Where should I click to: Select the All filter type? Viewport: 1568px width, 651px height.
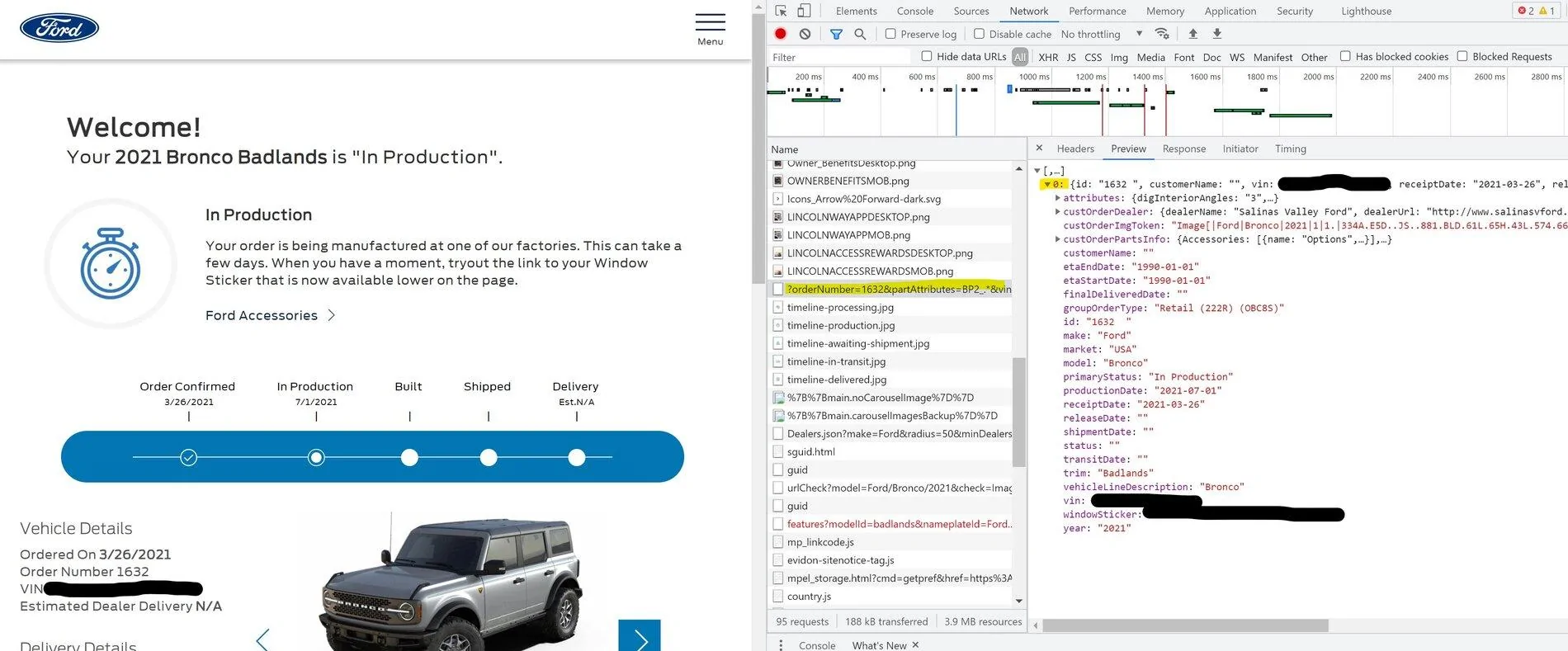point(1020,57)
